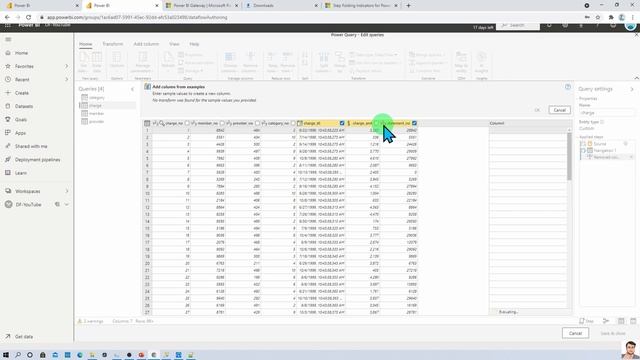
Task: Open Goals in the sidebar
Action: tap(21, 120)
